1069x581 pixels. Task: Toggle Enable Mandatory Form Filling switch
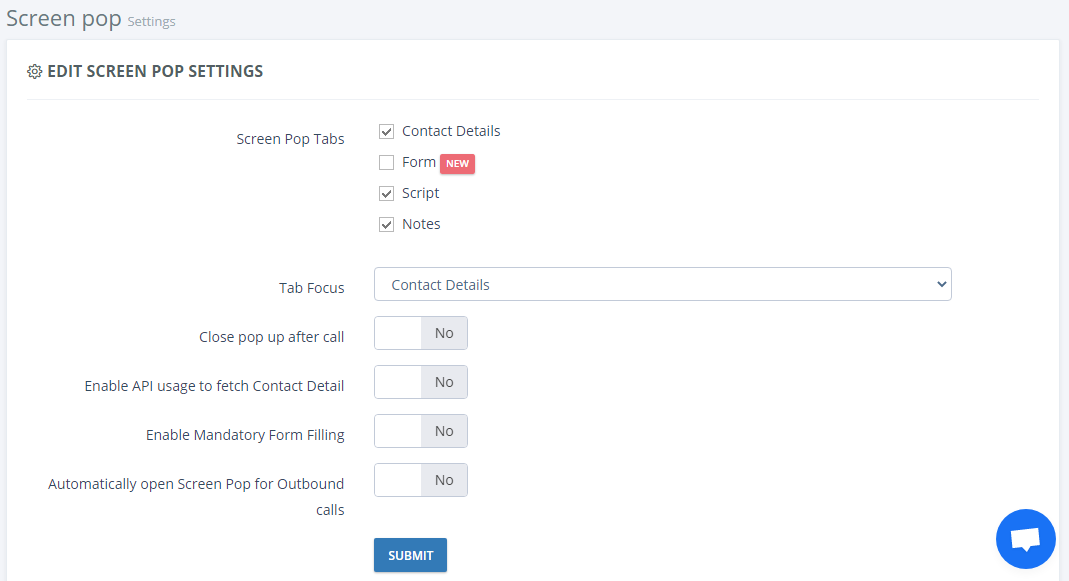pos(421,431)
